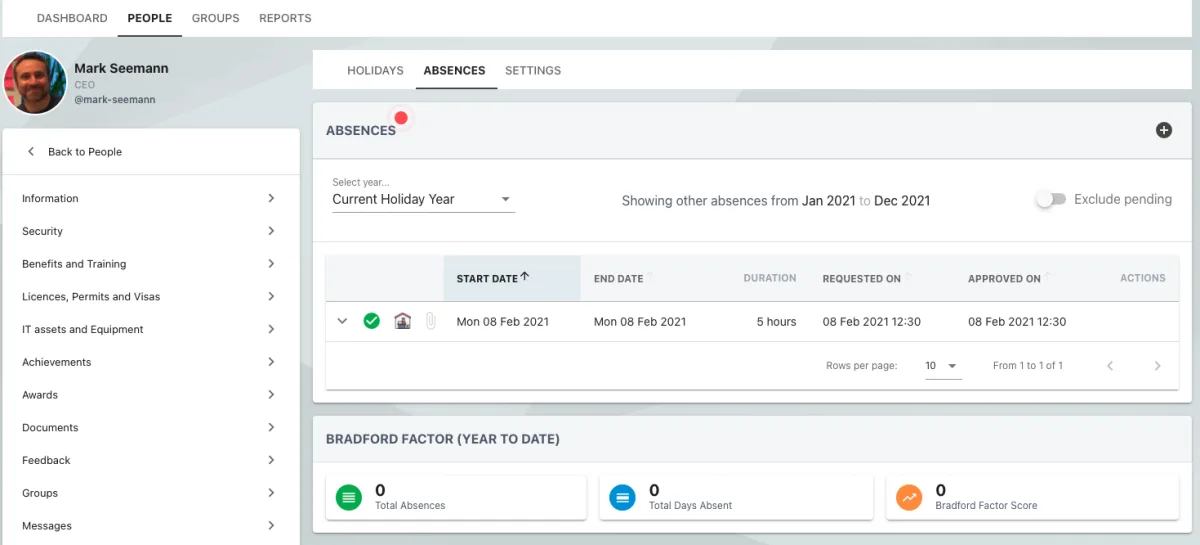Open the Dashboard top tab

[72, 18]
